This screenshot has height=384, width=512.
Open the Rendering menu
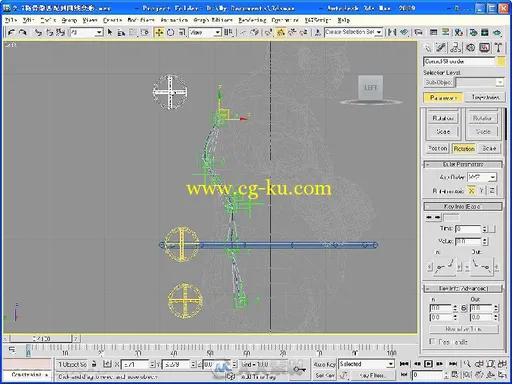tap(252, 20)
